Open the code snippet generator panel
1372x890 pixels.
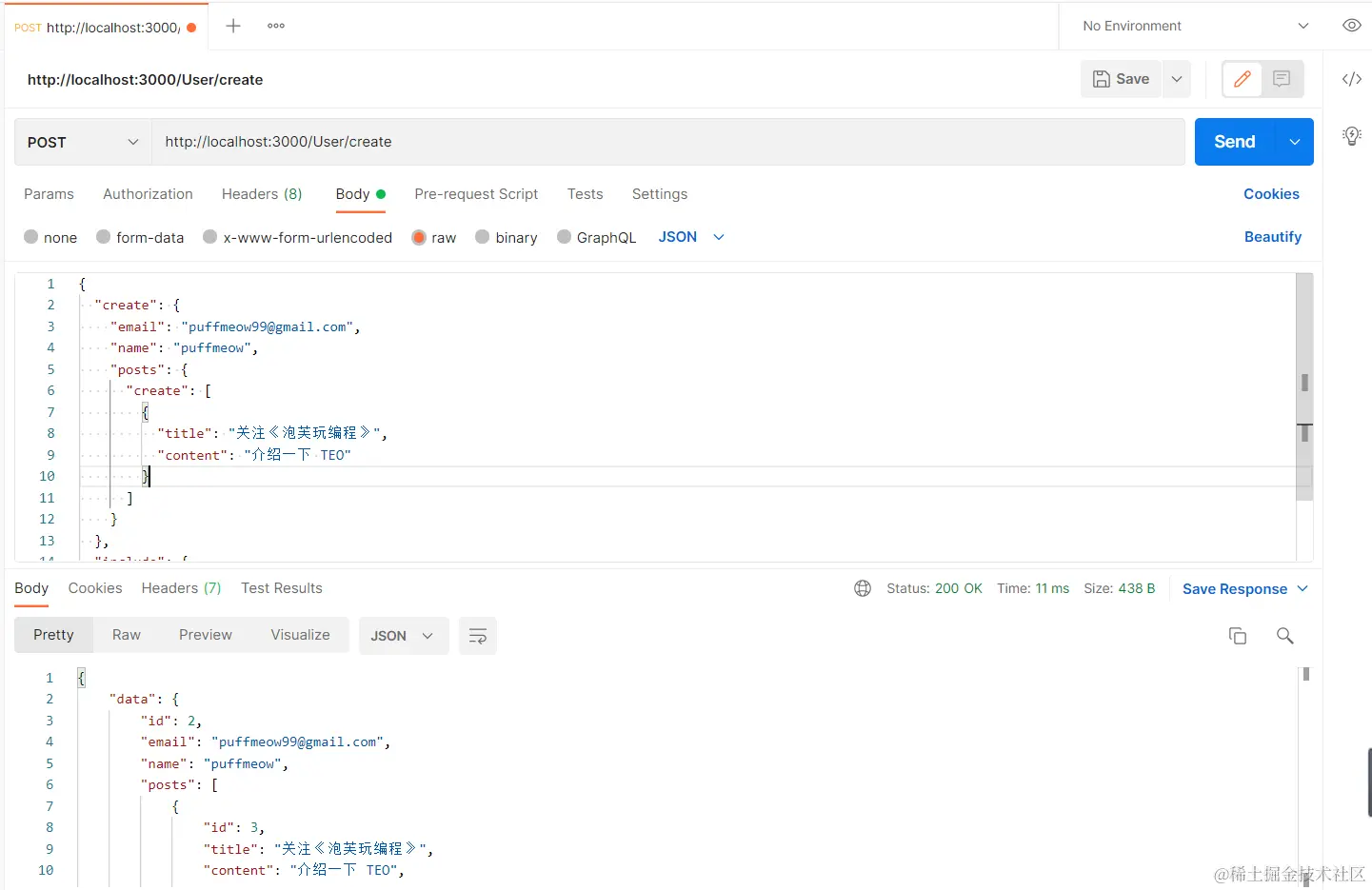click(1352, 80)
